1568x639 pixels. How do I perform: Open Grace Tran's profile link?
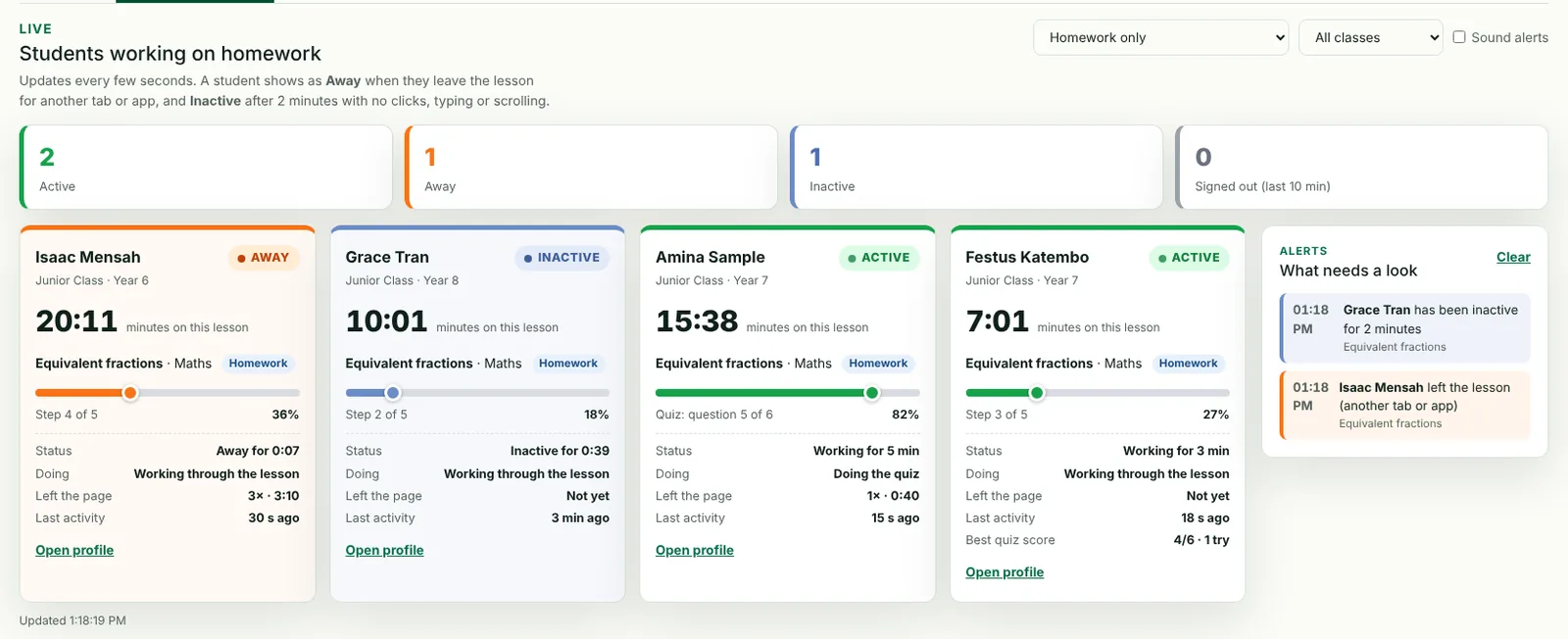(x=384, y=550)
